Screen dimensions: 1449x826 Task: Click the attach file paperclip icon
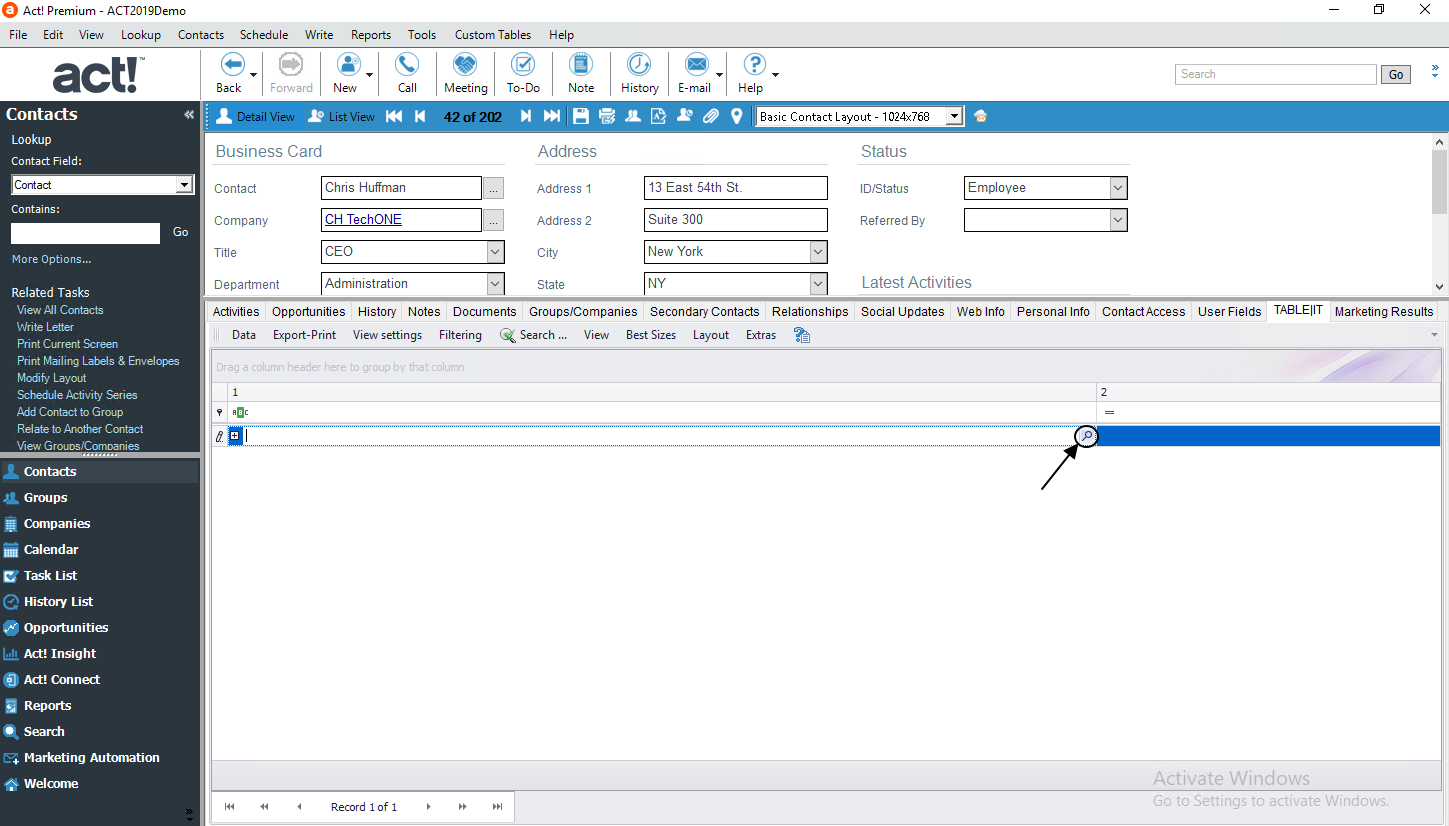(711, 117)
